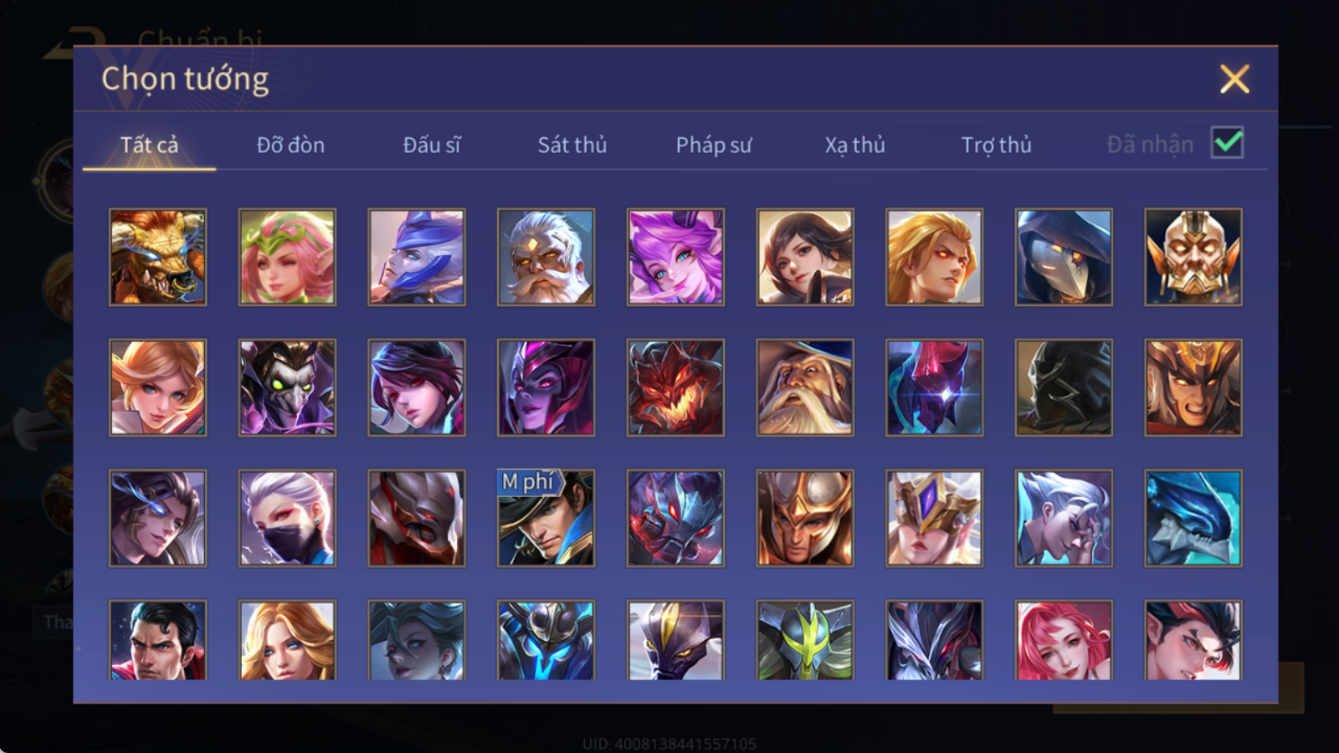Select the red lava demon hero
1339x753 pixels.
pyautogui.click(x=675, y=388)
